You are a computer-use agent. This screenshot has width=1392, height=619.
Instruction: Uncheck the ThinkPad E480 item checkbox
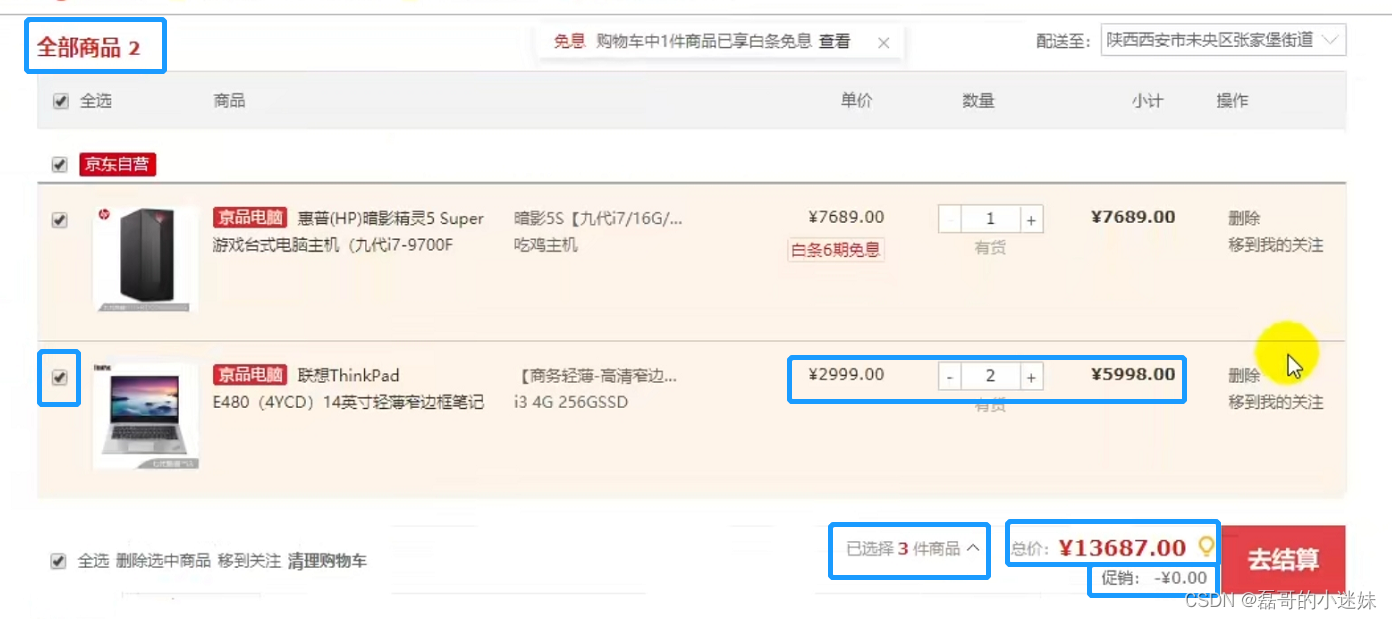coord(60,377)
